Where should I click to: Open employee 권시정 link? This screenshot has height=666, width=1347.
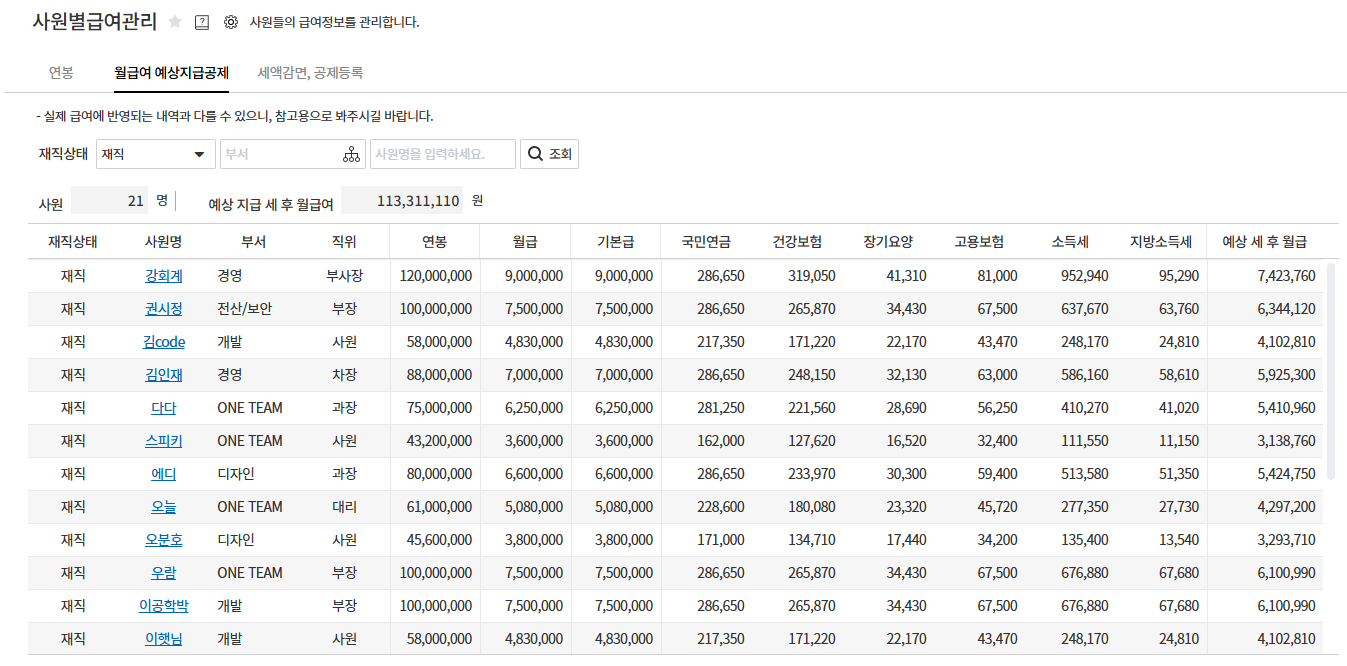(163, 309)
